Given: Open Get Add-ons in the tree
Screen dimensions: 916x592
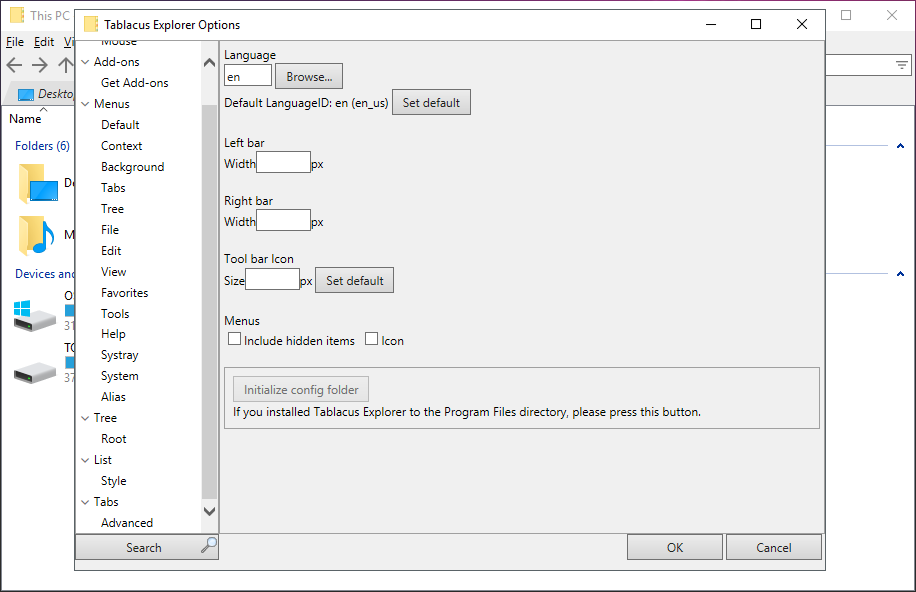Looking at the screenshot, I should [134, 83].
